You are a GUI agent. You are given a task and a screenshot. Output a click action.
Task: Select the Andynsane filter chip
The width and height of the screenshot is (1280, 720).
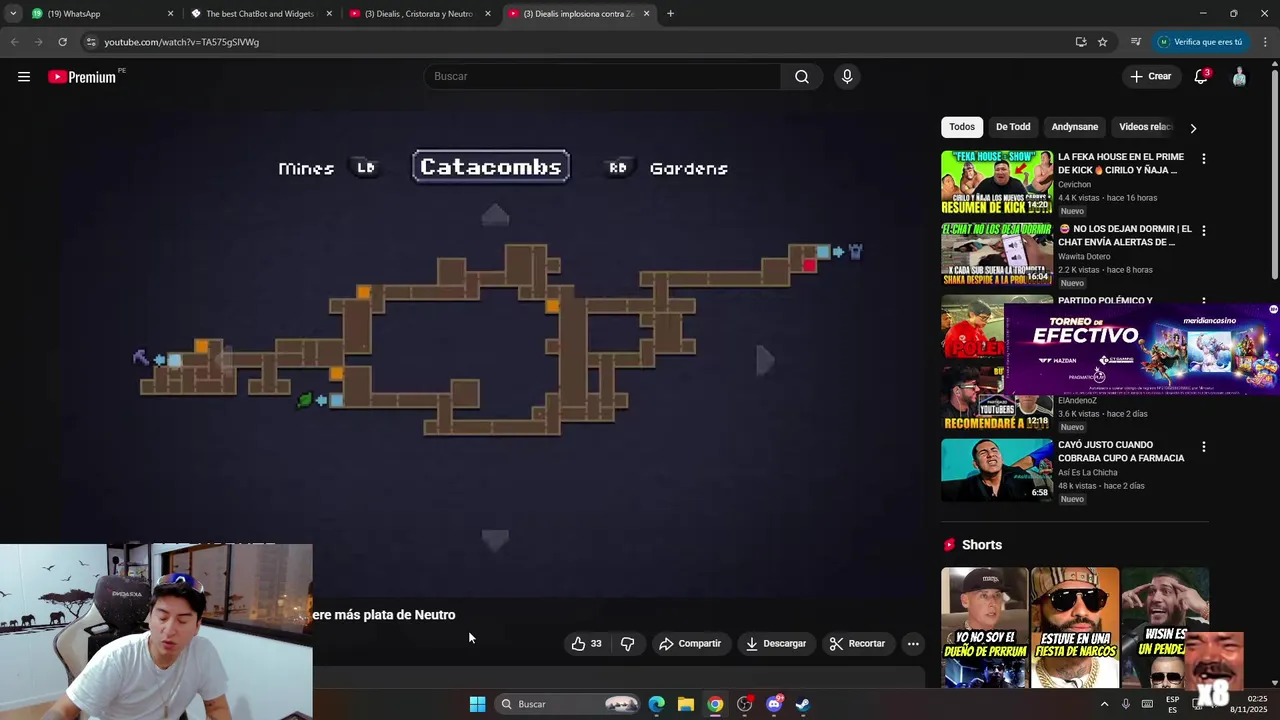pyautogui.click(x=1075, y=127)
